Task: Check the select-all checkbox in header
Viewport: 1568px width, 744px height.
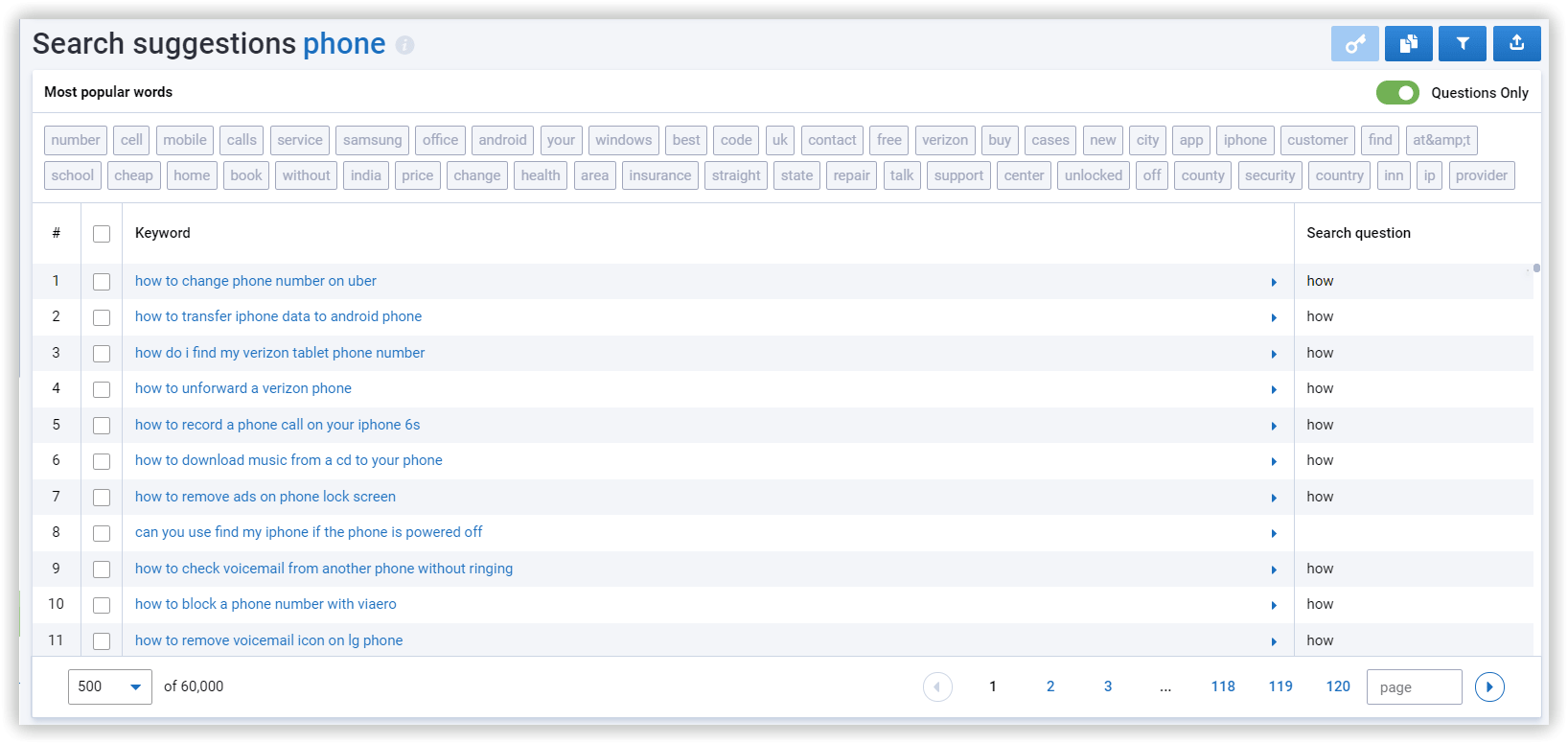Action: (102, 234)
